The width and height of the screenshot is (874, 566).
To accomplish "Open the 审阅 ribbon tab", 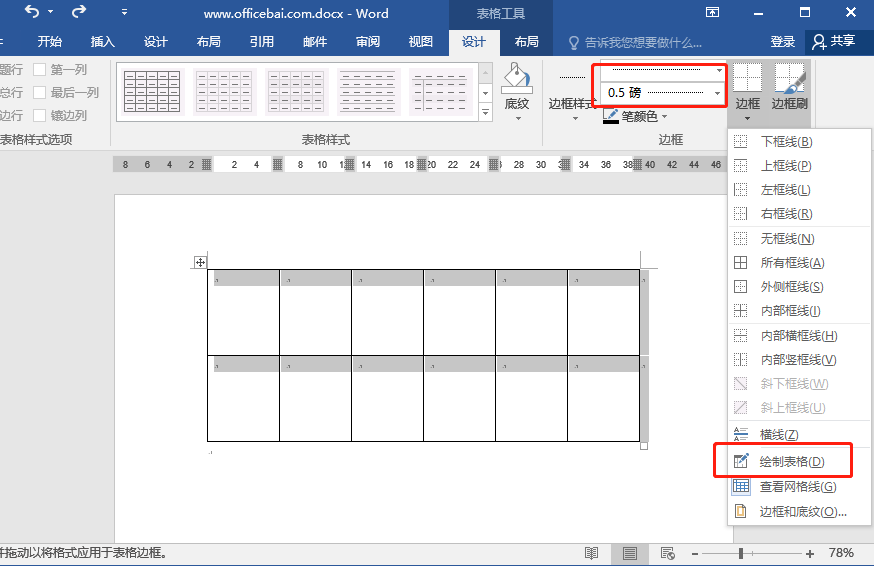I will (x=368, y=42).
